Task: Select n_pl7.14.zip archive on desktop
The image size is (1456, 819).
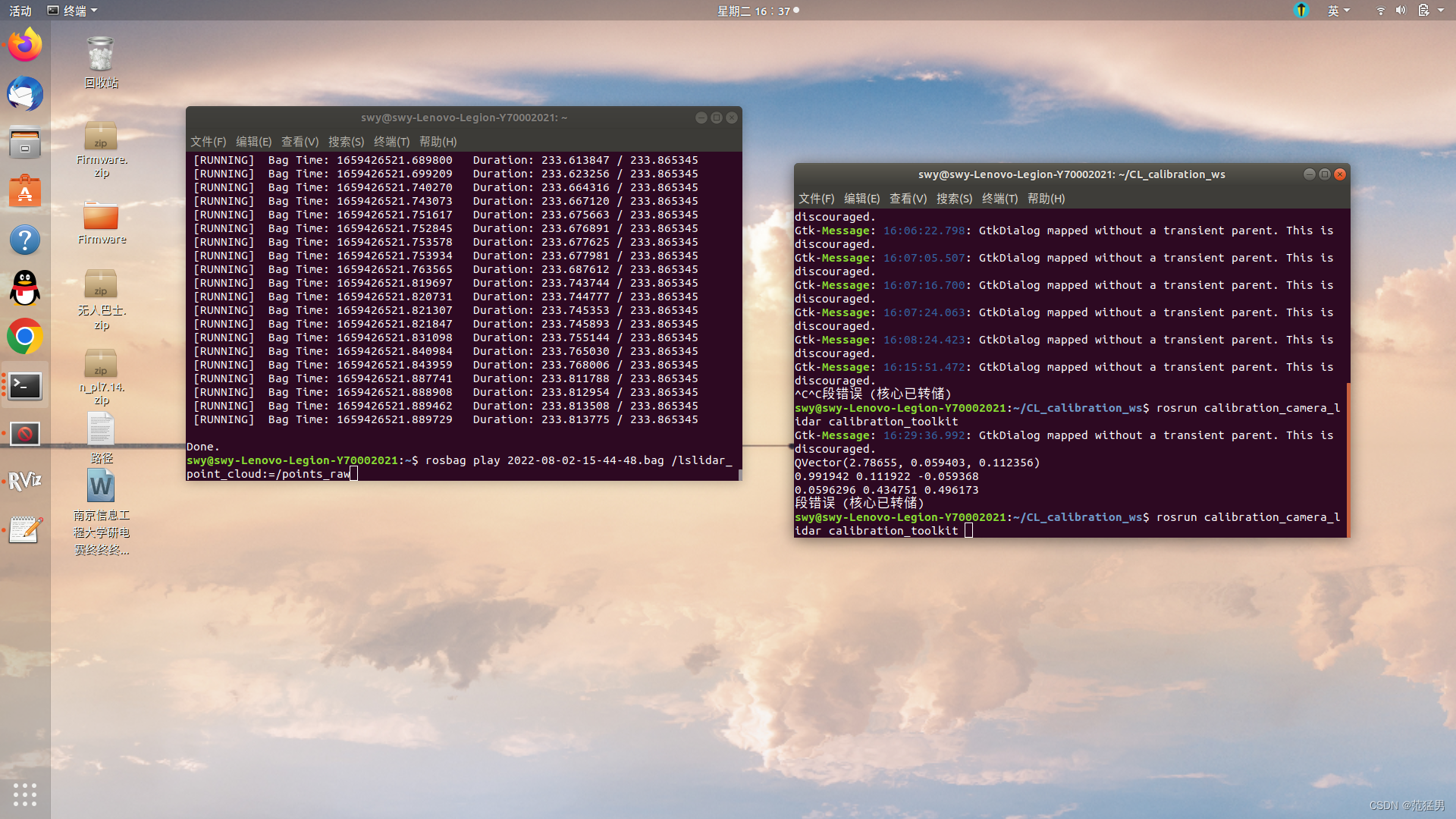Action: pyautogui.click(x=101, y=377)
